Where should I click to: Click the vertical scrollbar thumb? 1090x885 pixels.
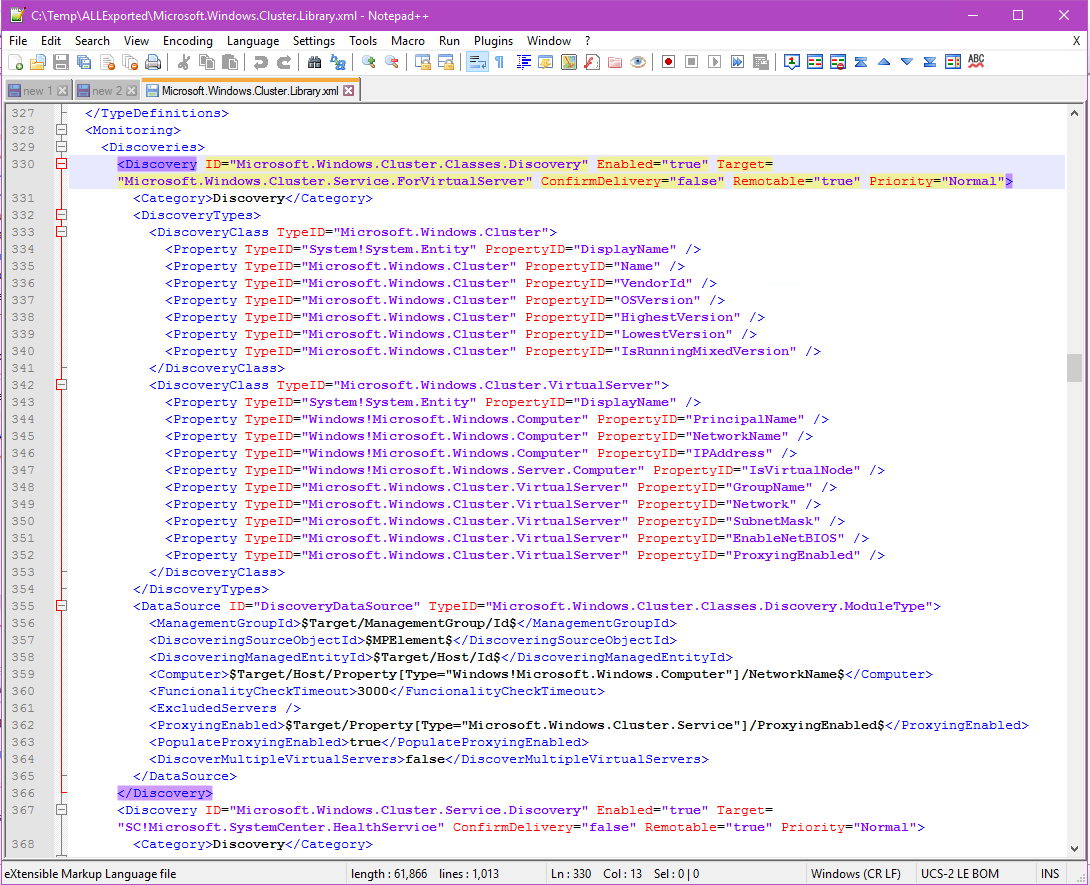[1075, 367]
